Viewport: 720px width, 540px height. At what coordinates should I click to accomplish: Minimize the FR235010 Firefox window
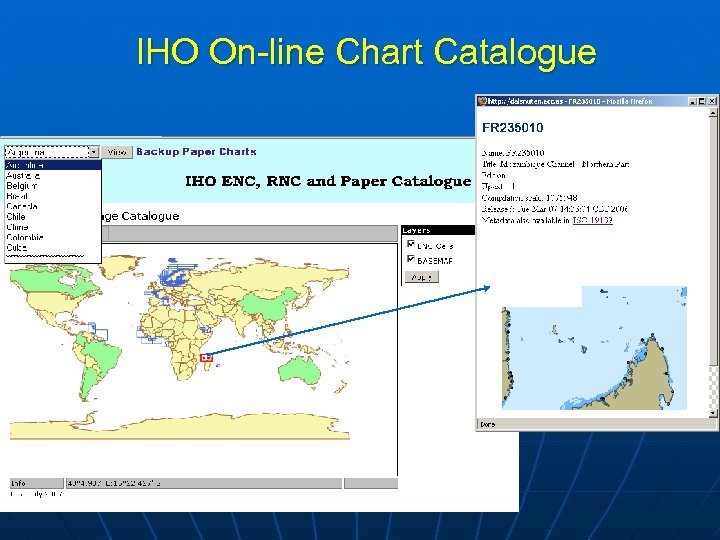[693, 101]
